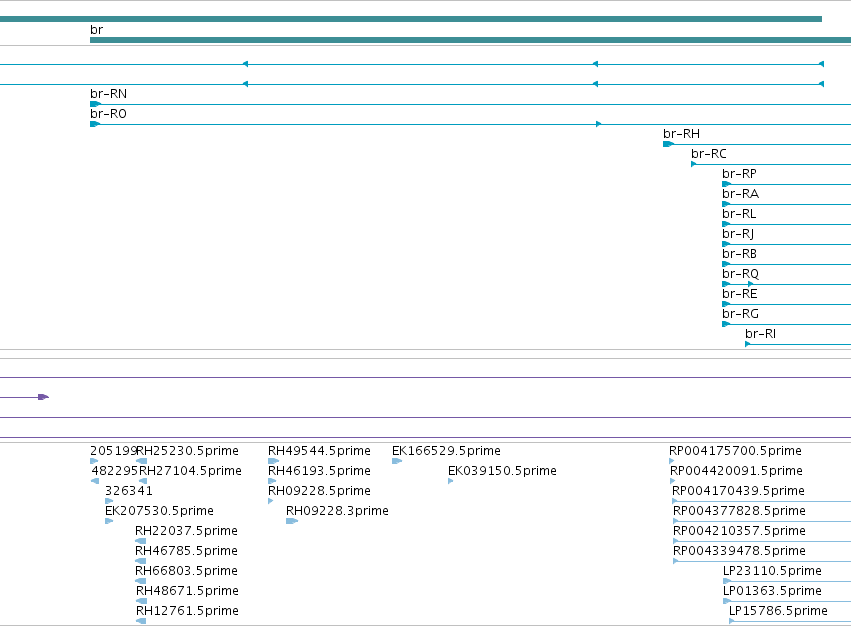Select the br-RA transcript label
This screenshot has height=626, width=851.
tap(740, 194)
